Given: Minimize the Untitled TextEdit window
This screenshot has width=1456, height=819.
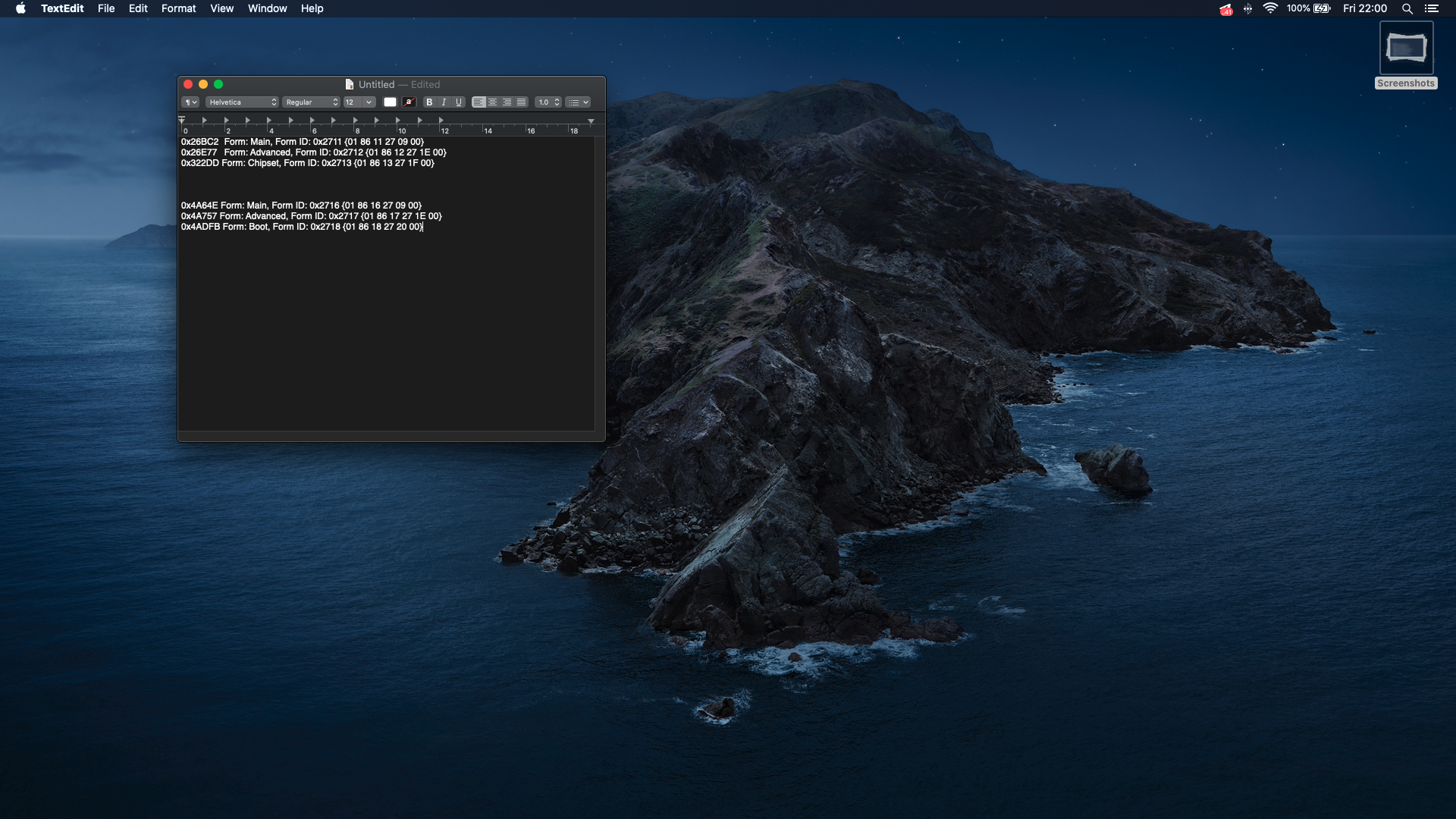Looking at the screenshot, I should click(203, 84).
